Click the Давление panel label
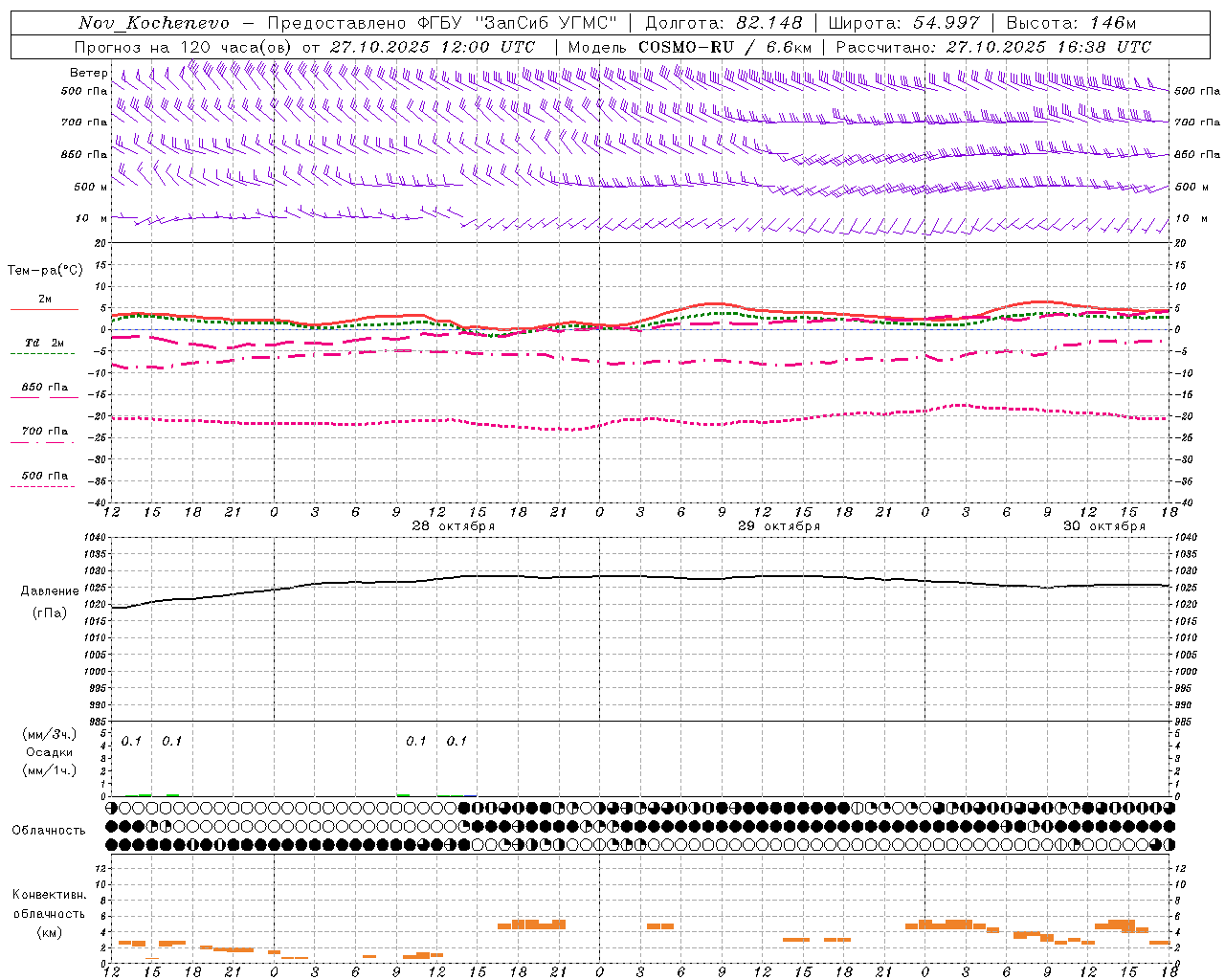The image size is (1225, 980). [50, 591]
